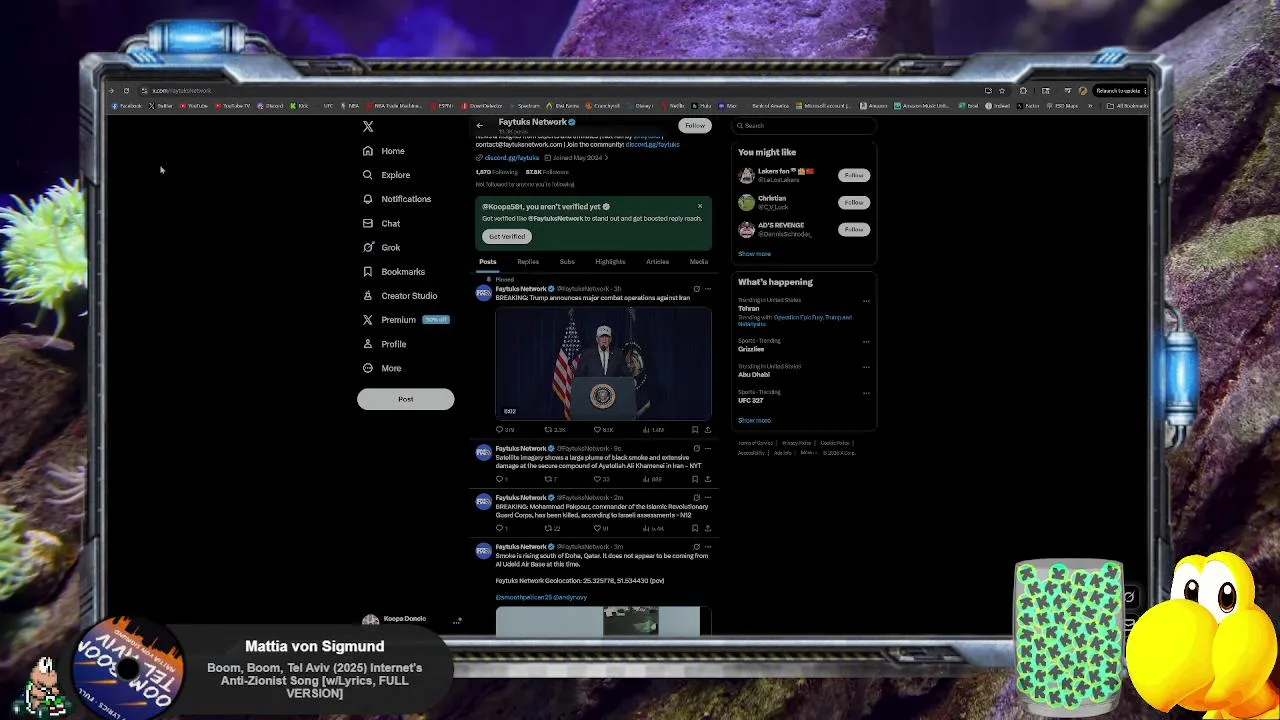Image resolution: width=1280 pixels, height=720 pixels.
Task: Open options menu on Doha smoke post
Action: (x=707, y=546)
